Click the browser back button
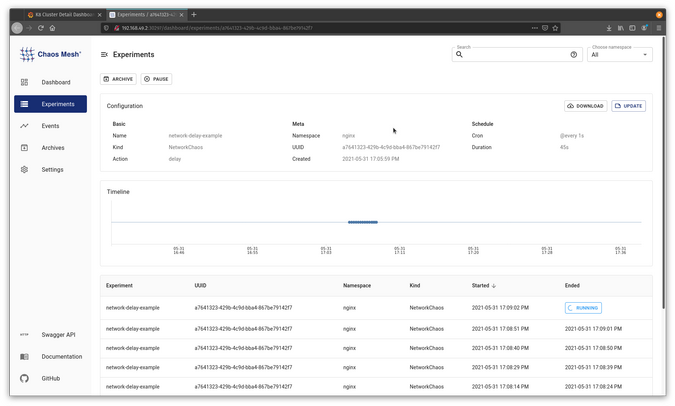 pyautogui.click(x=17, y=28)
